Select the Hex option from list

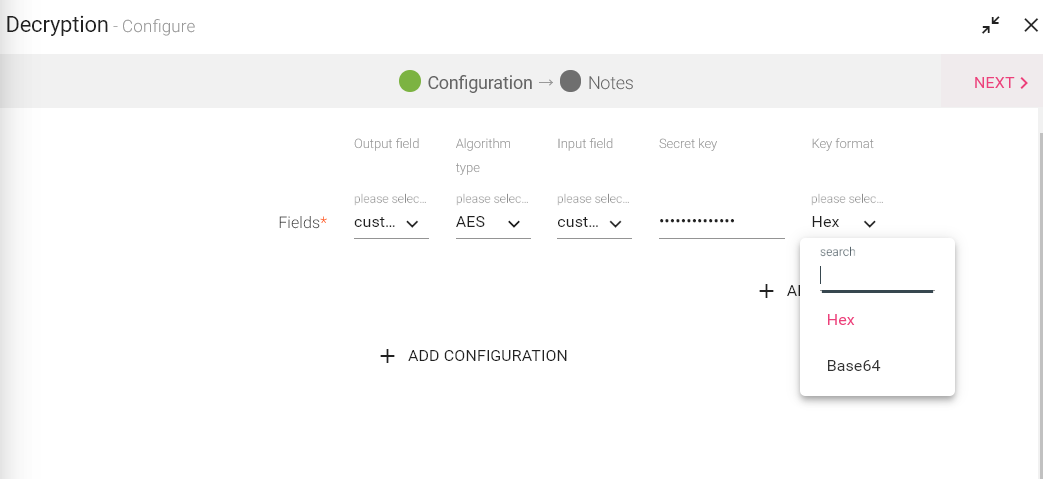[841, 320]
